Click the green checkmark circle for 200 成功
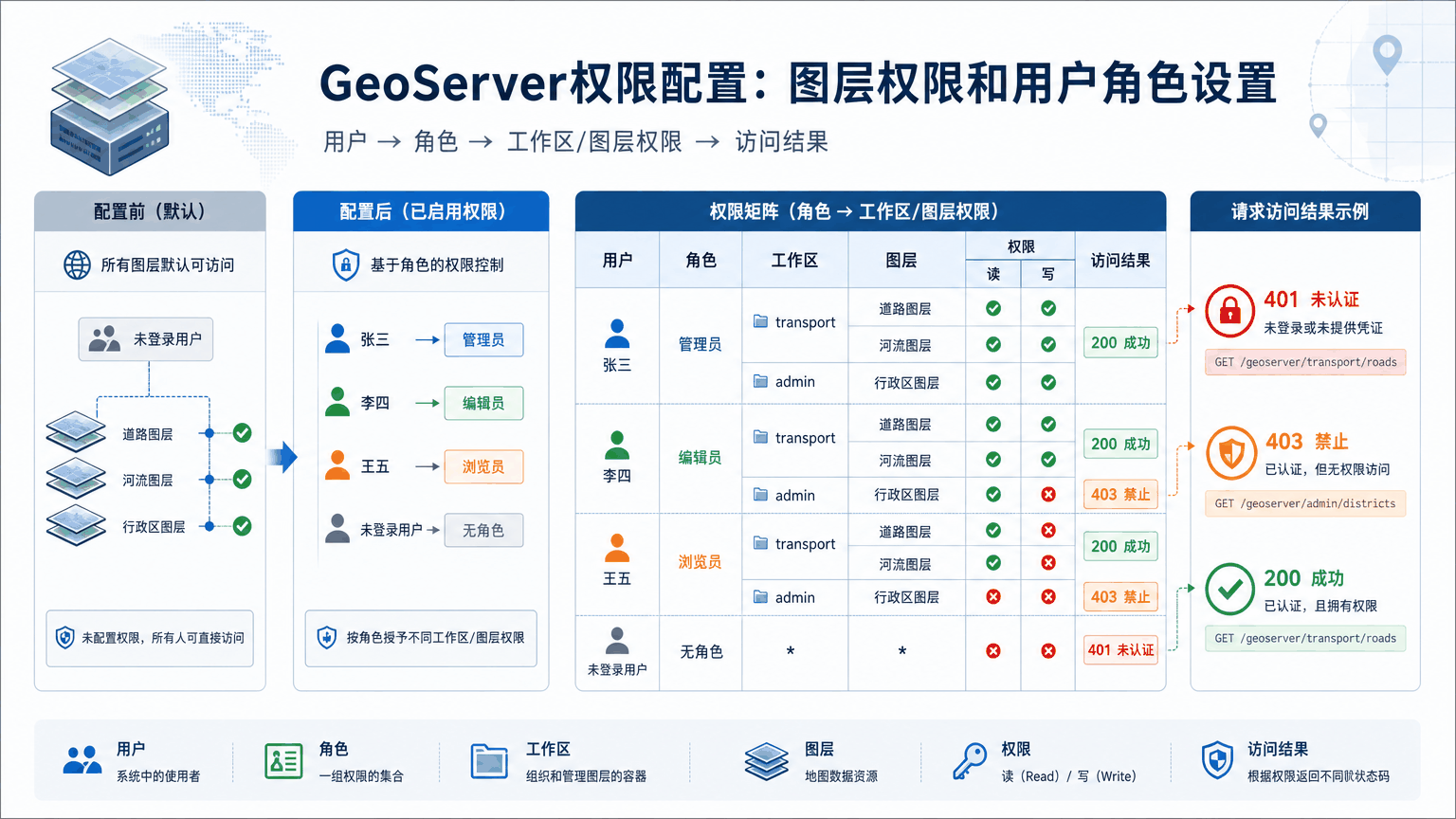Viewport: 1456px width, 819px height. [1229, 589]
